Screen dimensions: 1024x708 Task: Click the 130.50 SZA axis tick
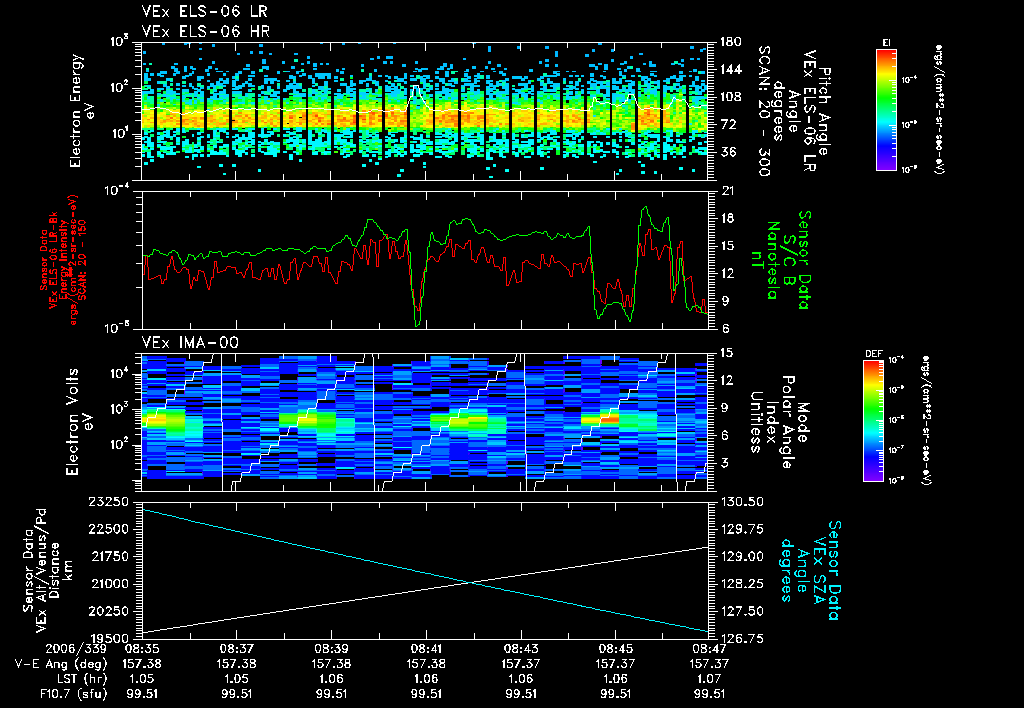click(x=743, y=502)
